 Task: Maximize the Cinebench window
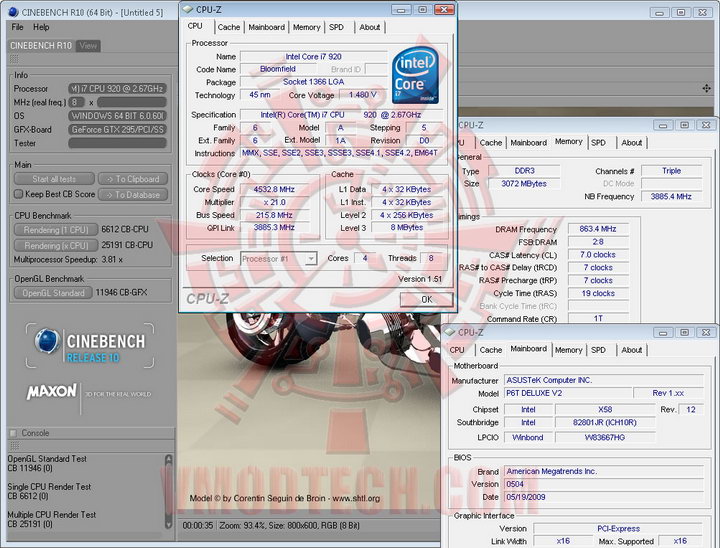coord(681,13)
